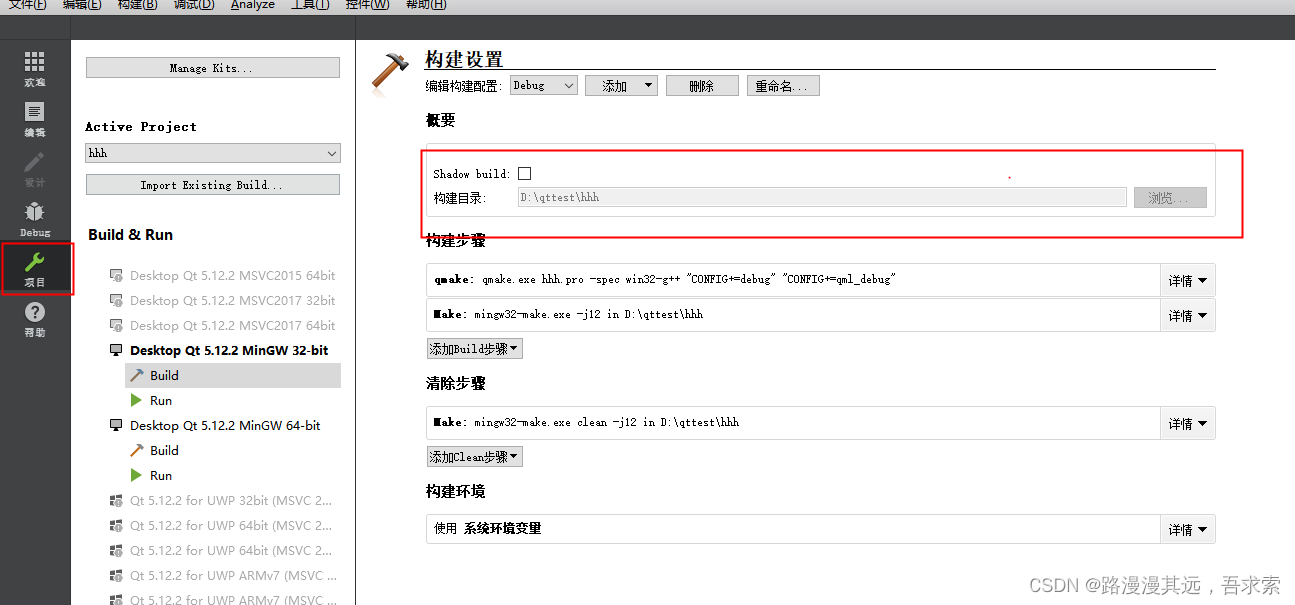The image size is (1295, 605).
Task: Click the Delete (删除) configuration button
Action: coord(702,86)
